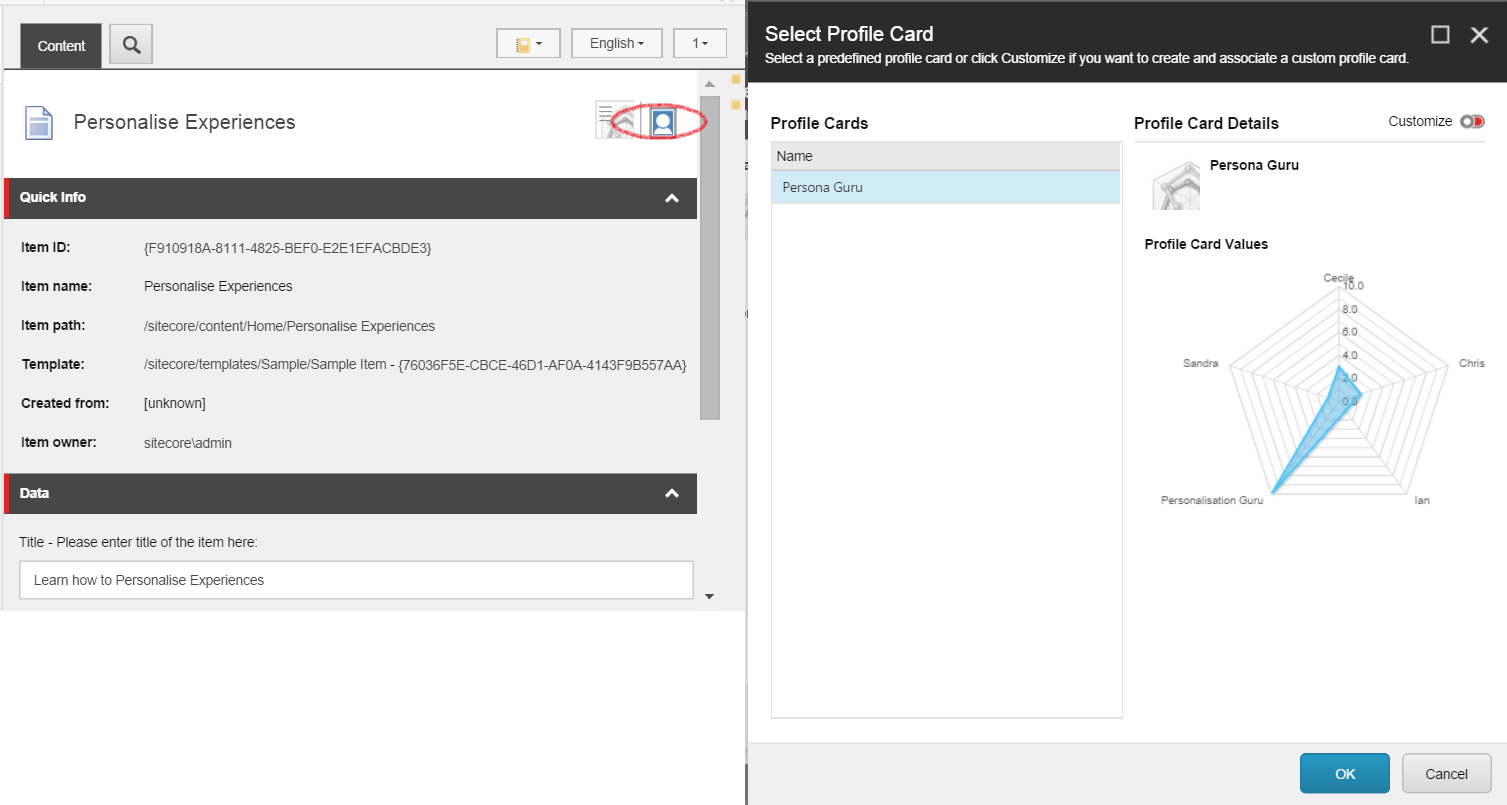Image resolution: width=1507 pixels, height=805 pixels.
Task: Close the Select Profile Card dialog
Action: coord(1479,35)
